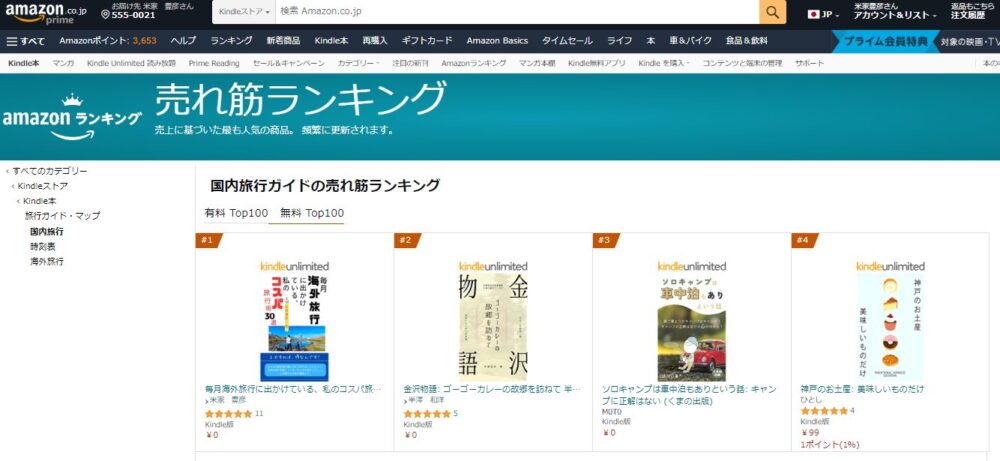Click コンテンツと端末の管理 link

click(742, 63)
